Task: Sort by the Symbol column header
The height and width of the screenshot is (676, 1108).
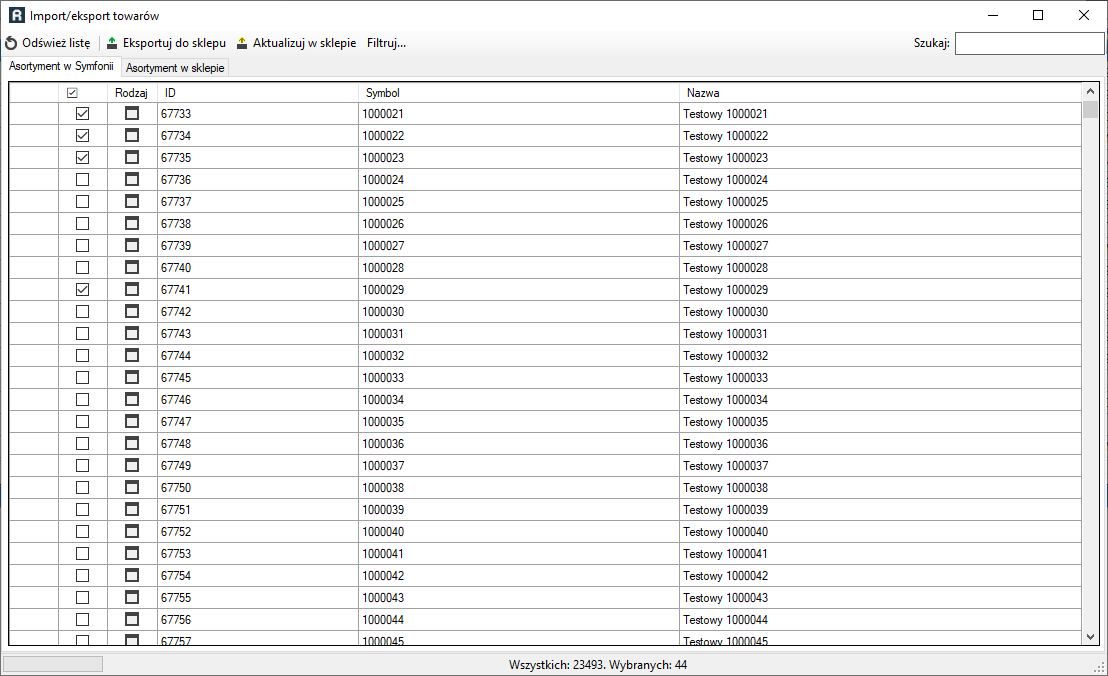Action: coord(519,93)
